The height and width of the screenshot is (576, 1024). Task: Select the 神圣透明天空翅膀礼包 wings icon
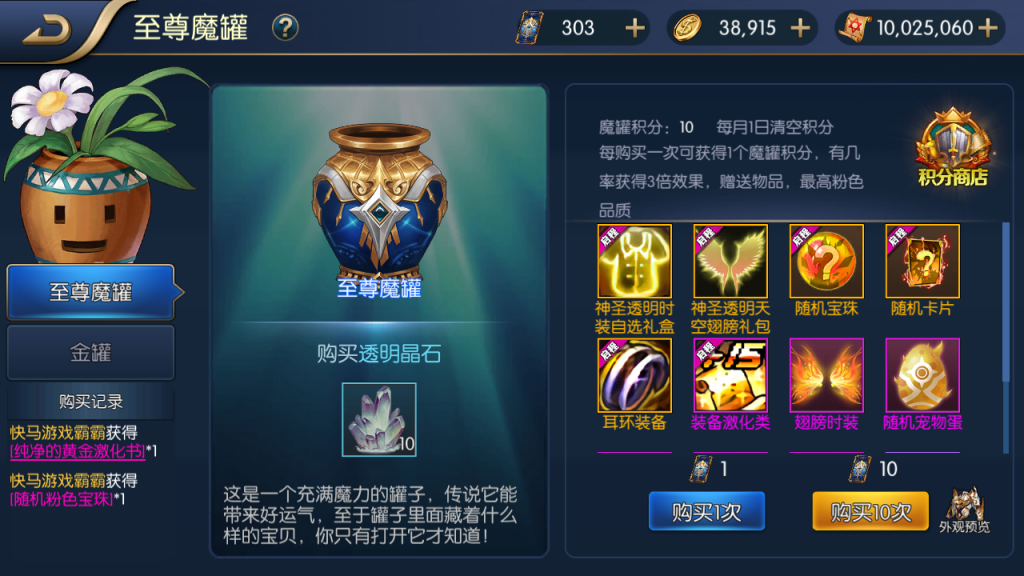pos(730,261)
